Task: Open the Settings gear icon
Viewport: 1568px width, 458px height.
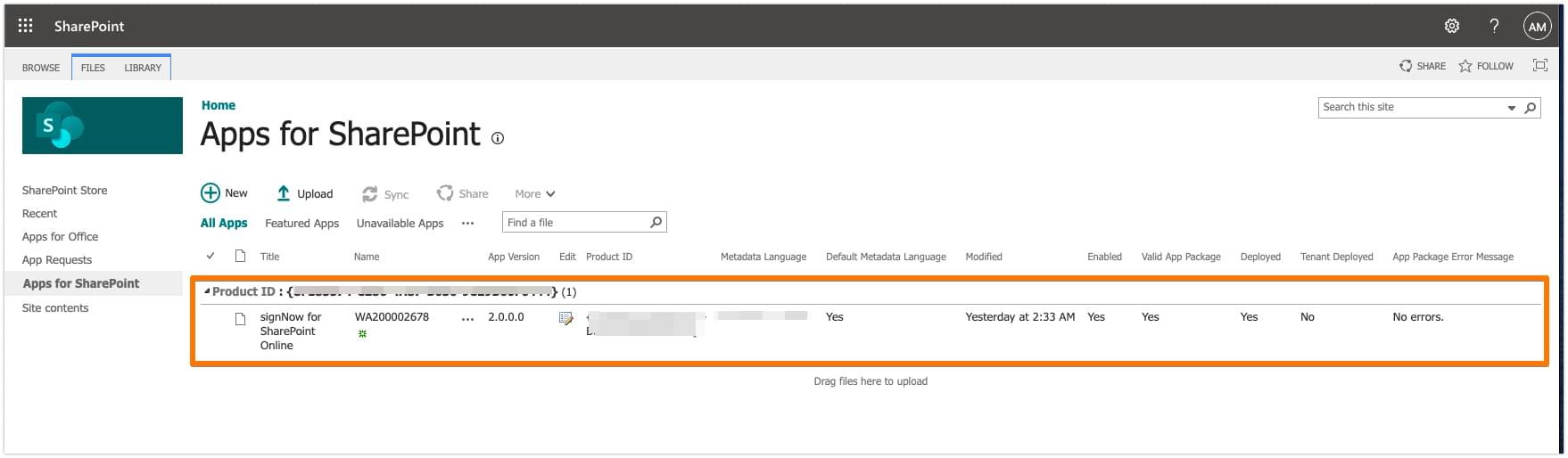Action: point(1452,26)
